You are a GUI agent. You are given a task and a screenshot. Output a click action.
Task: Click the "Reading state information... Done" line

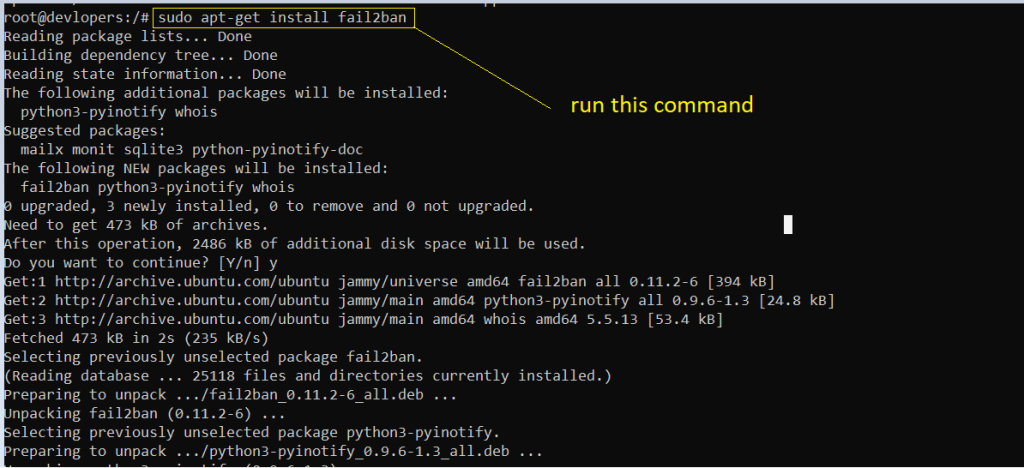tap(144, 74)
